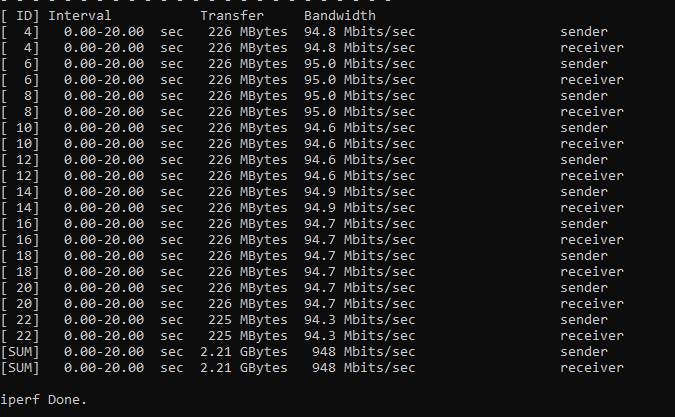This screenshot has height=417, width=675.
Task: Click 95.0 Mbits/sec on stream 6 sender row
Action: pos(360,64)
